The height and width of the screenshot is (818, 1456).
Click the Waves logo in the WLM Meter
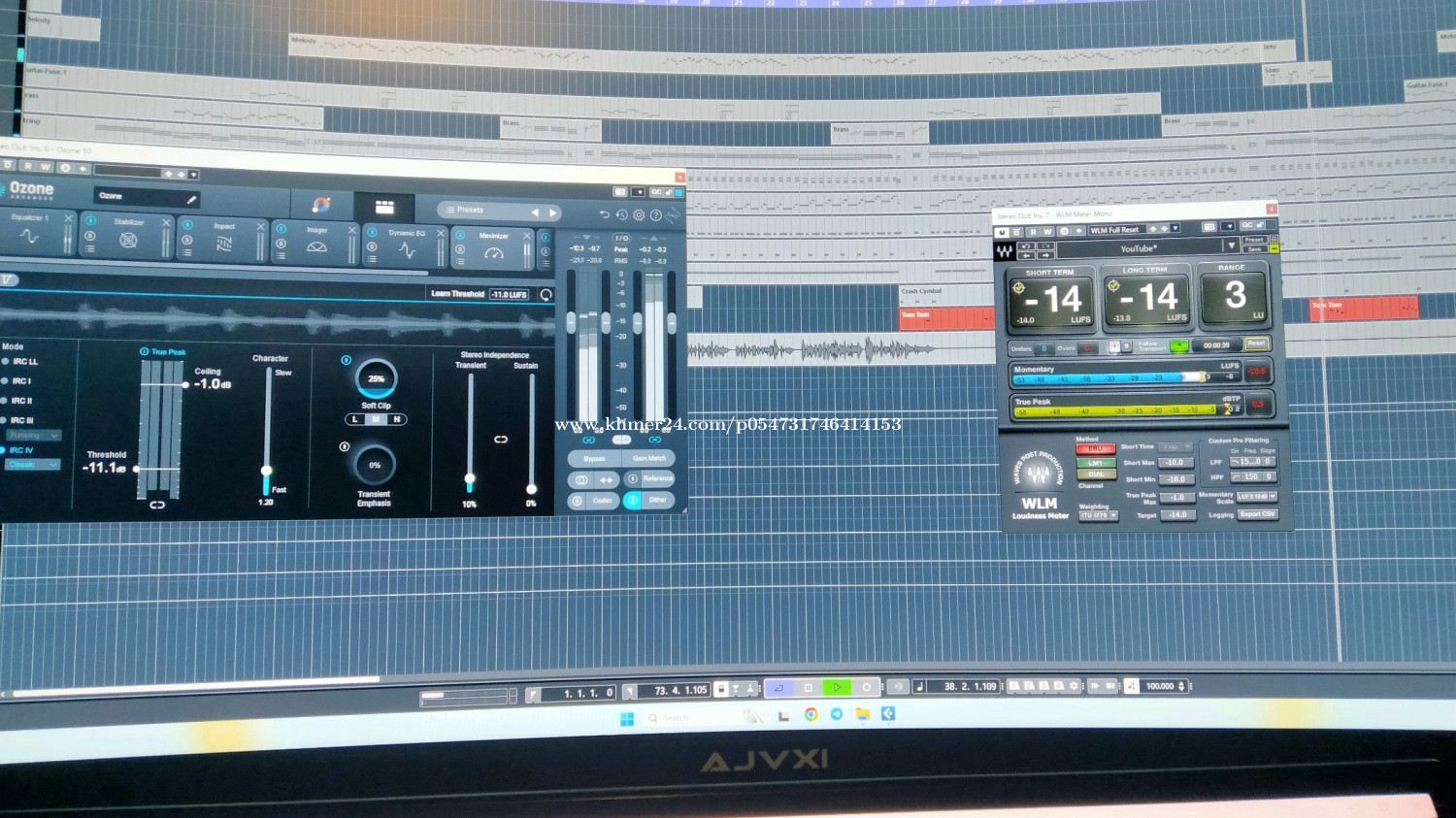click(x=1005, y=251)
